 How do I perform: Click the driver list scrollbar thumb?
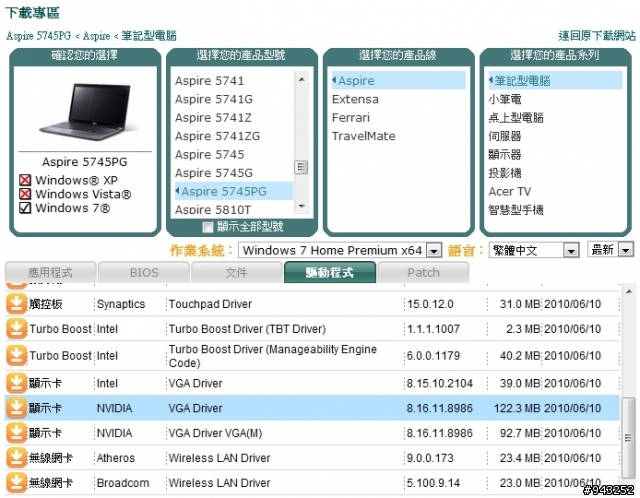pos(628,438)
